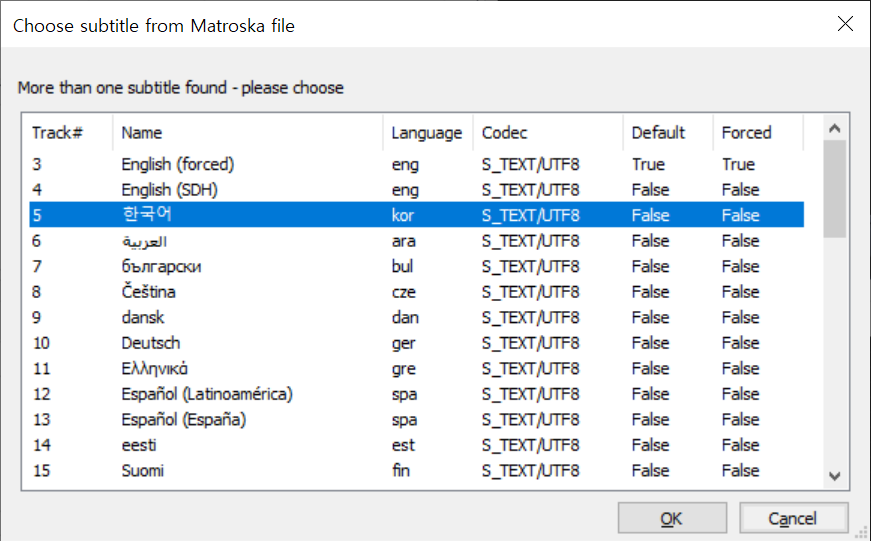Click the vertical scrollbar thumb
This screenshot has width=871, height=541.
pos(834,189)
